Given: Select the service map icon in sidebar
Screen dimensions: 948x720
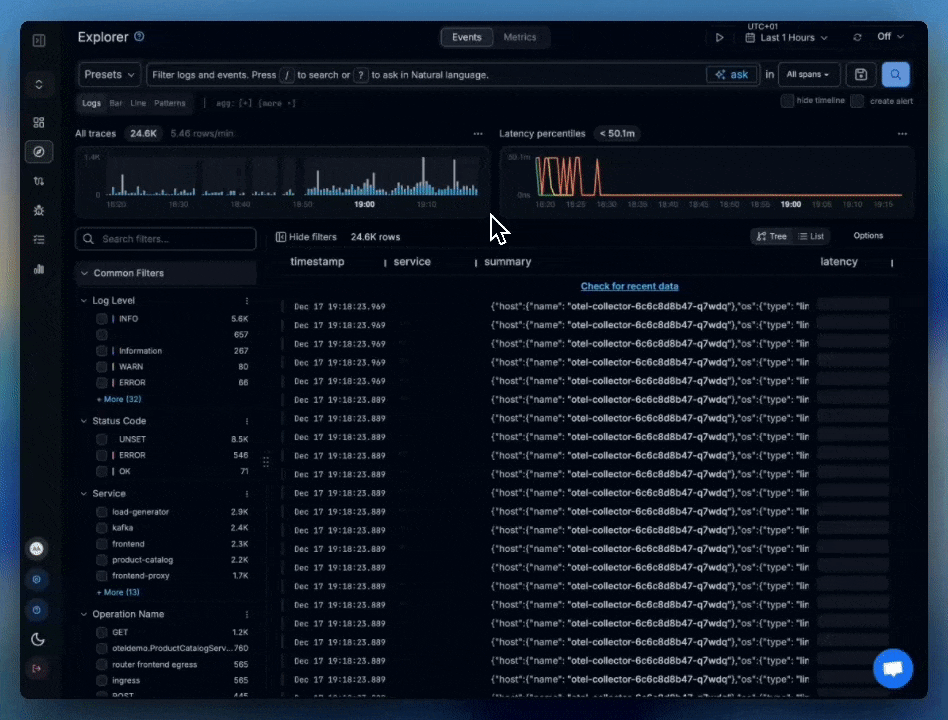Looking at the screenshot, I should [38, 181].
